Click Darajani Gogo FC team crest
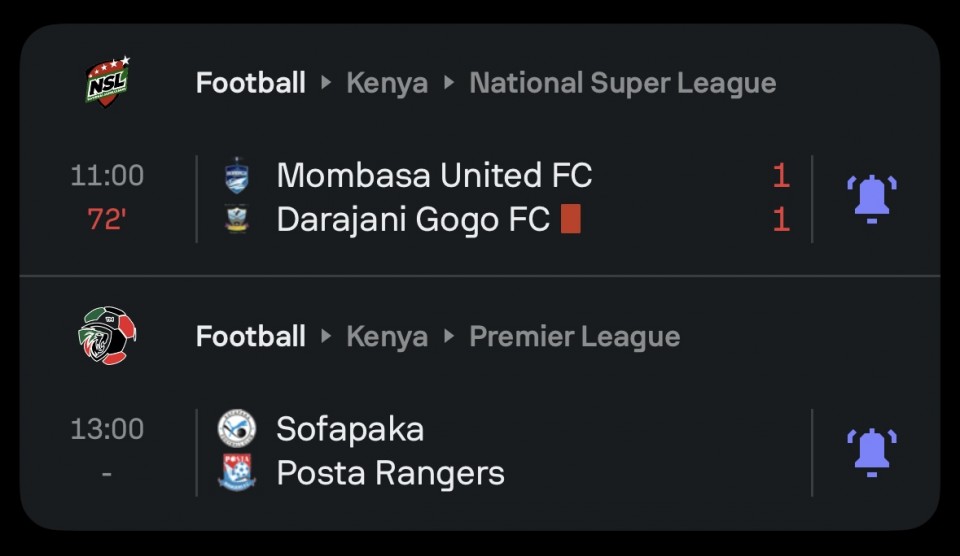 pyautogui.click(x=237, y=219)
